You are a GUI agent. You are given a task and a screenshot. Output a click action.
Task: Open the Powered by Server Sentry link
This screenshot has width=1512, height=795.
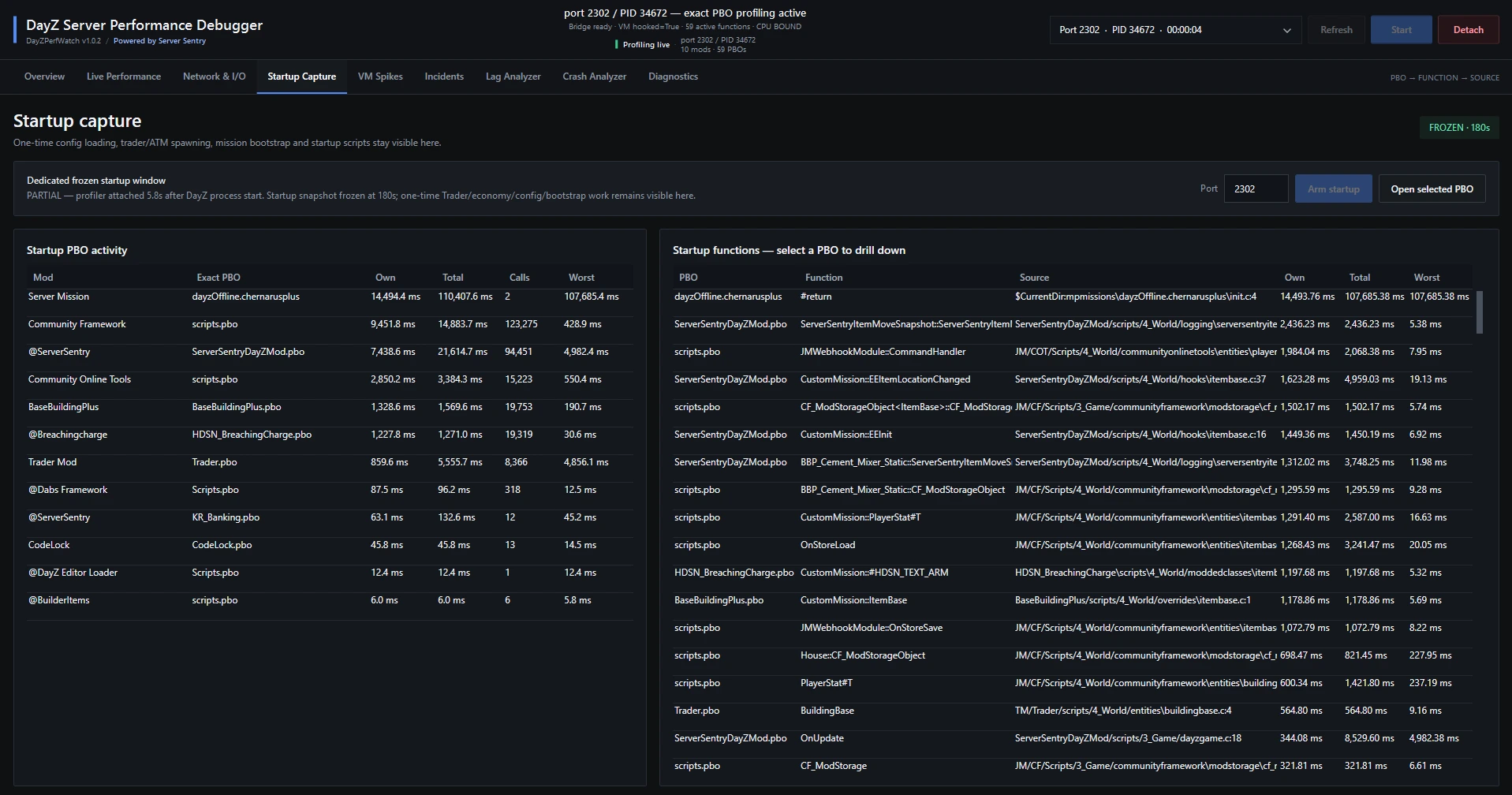pos(159,41)
